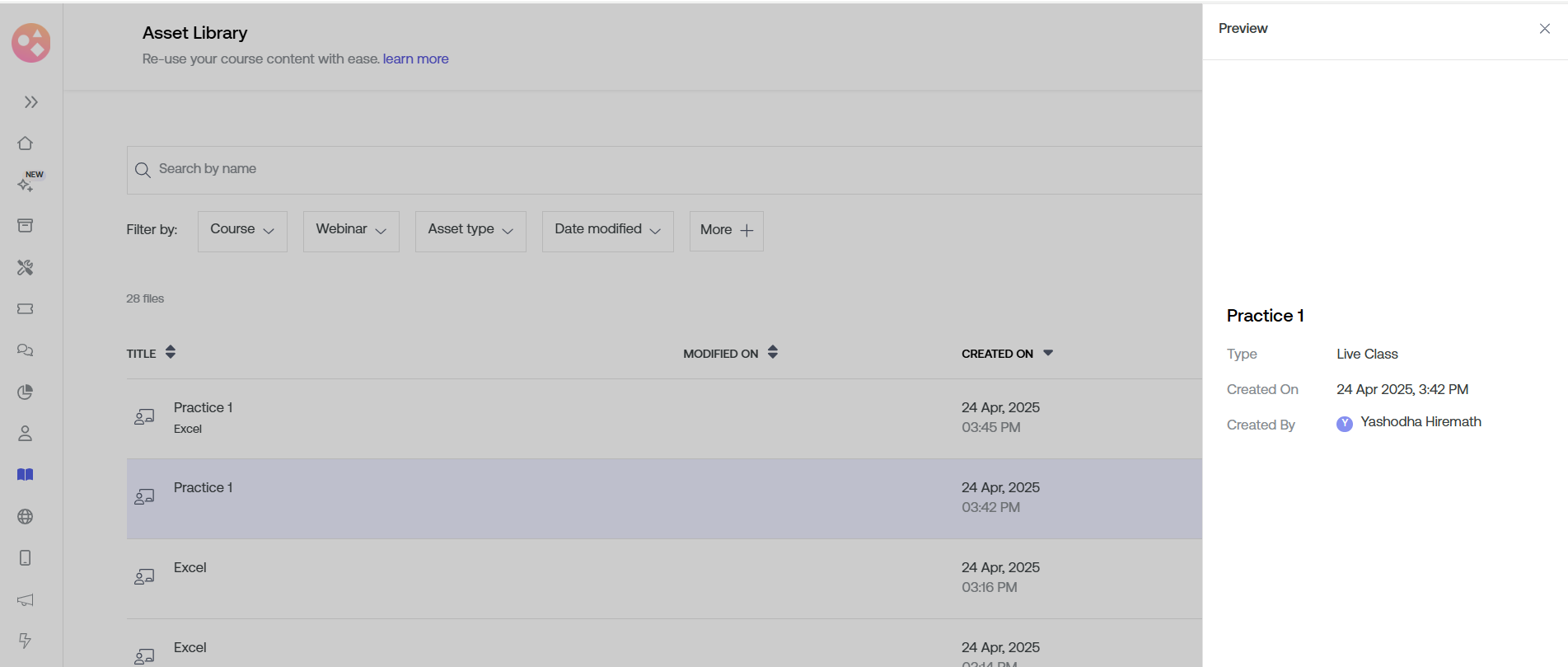
Task: Click the coupon ticket icon in sidebar
Action: point(26,308)
